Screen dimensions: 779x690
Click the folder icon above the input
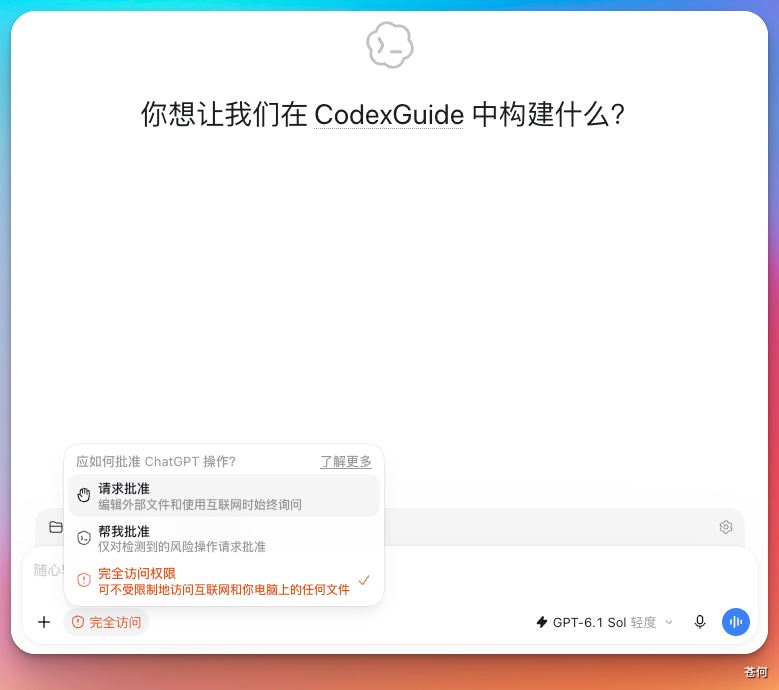pyautogui.click(x=56, y=527)
